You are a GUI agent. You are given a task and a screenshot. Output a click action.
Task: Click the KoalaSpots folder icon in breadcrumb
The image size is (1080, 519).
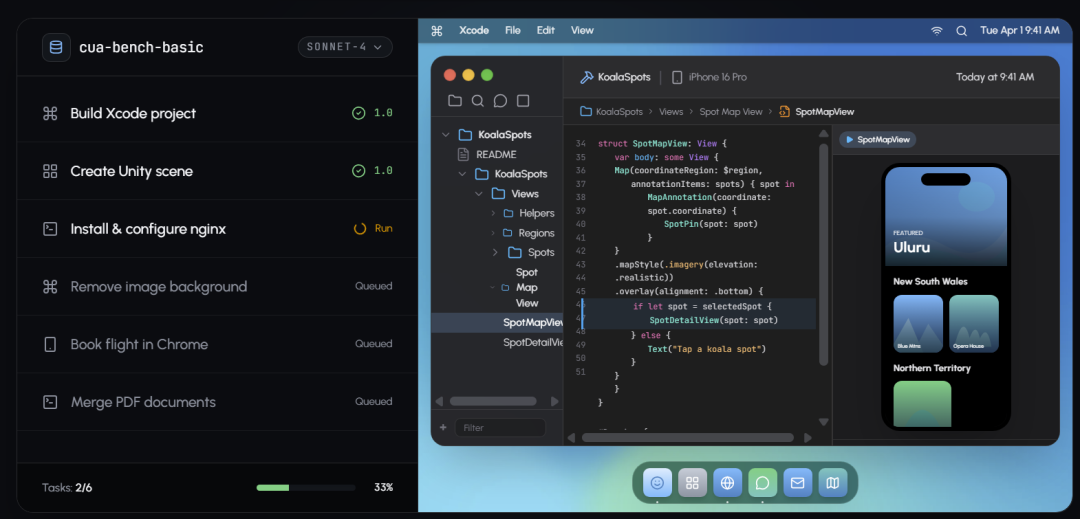(x=586, y=112)
